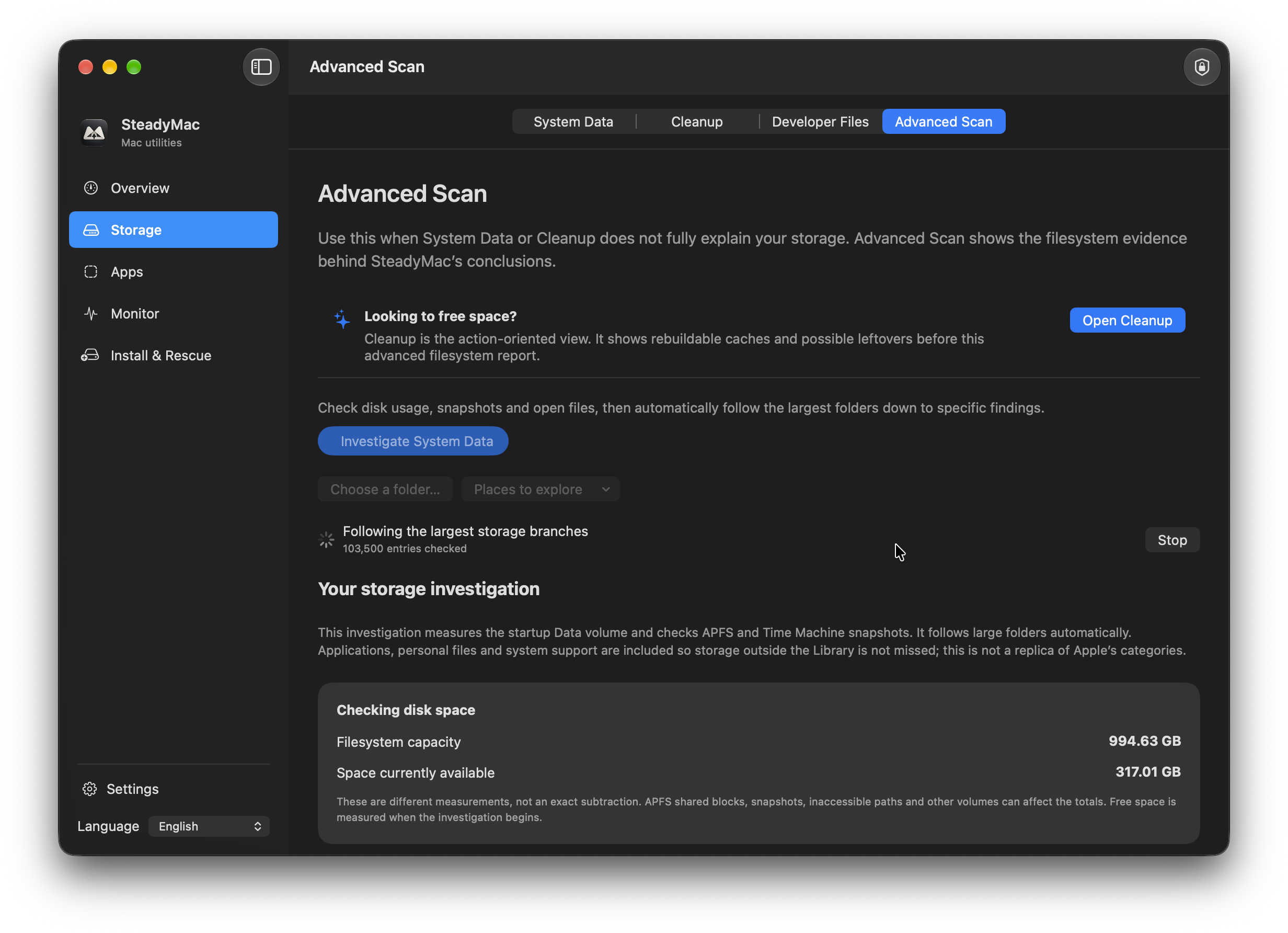
Task: Click the Apps dashed-square icon in the sidebar
Action: [x=91, y=271]
